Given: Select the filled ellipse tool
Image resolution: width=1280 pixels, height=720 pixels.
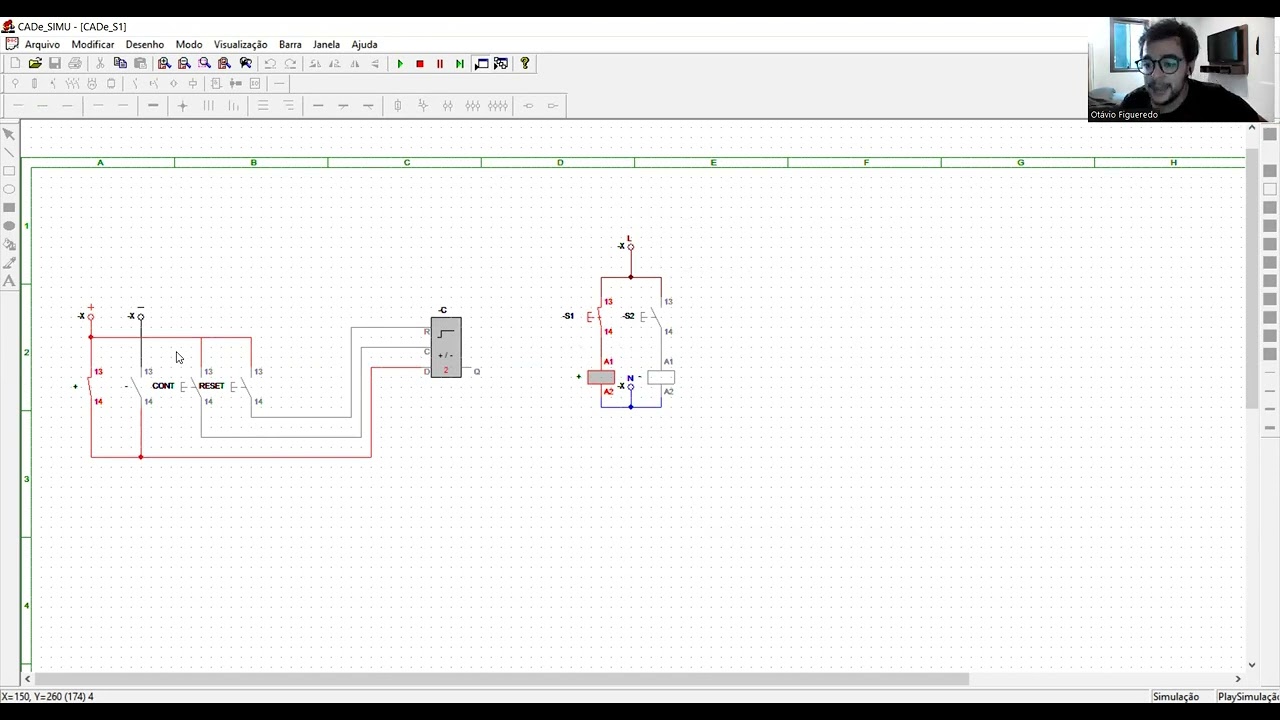Looking at the screenshot, I should pos(9,226).
